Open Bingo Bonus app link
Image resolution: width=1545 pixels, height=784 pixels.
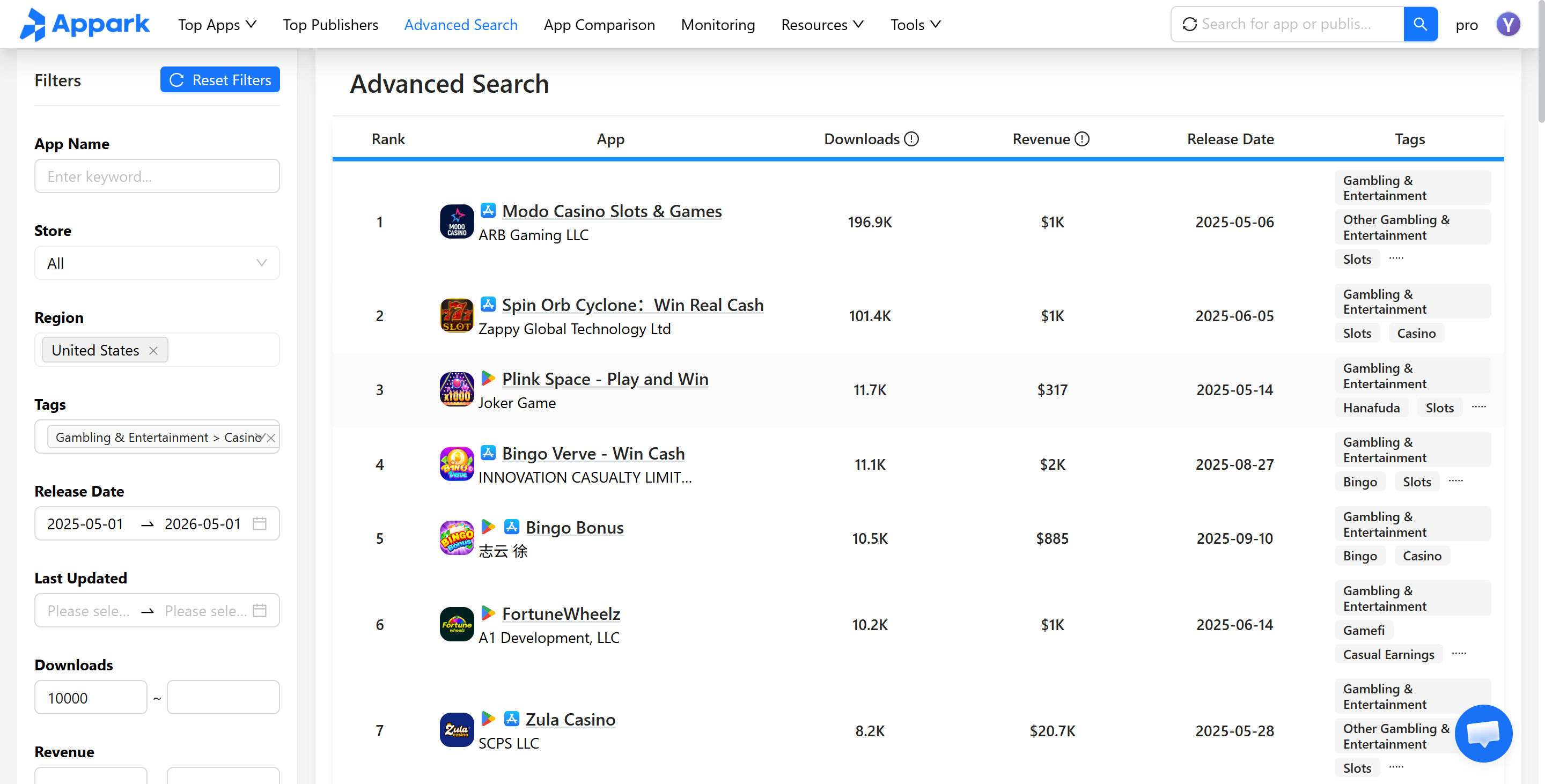[575, 528]
